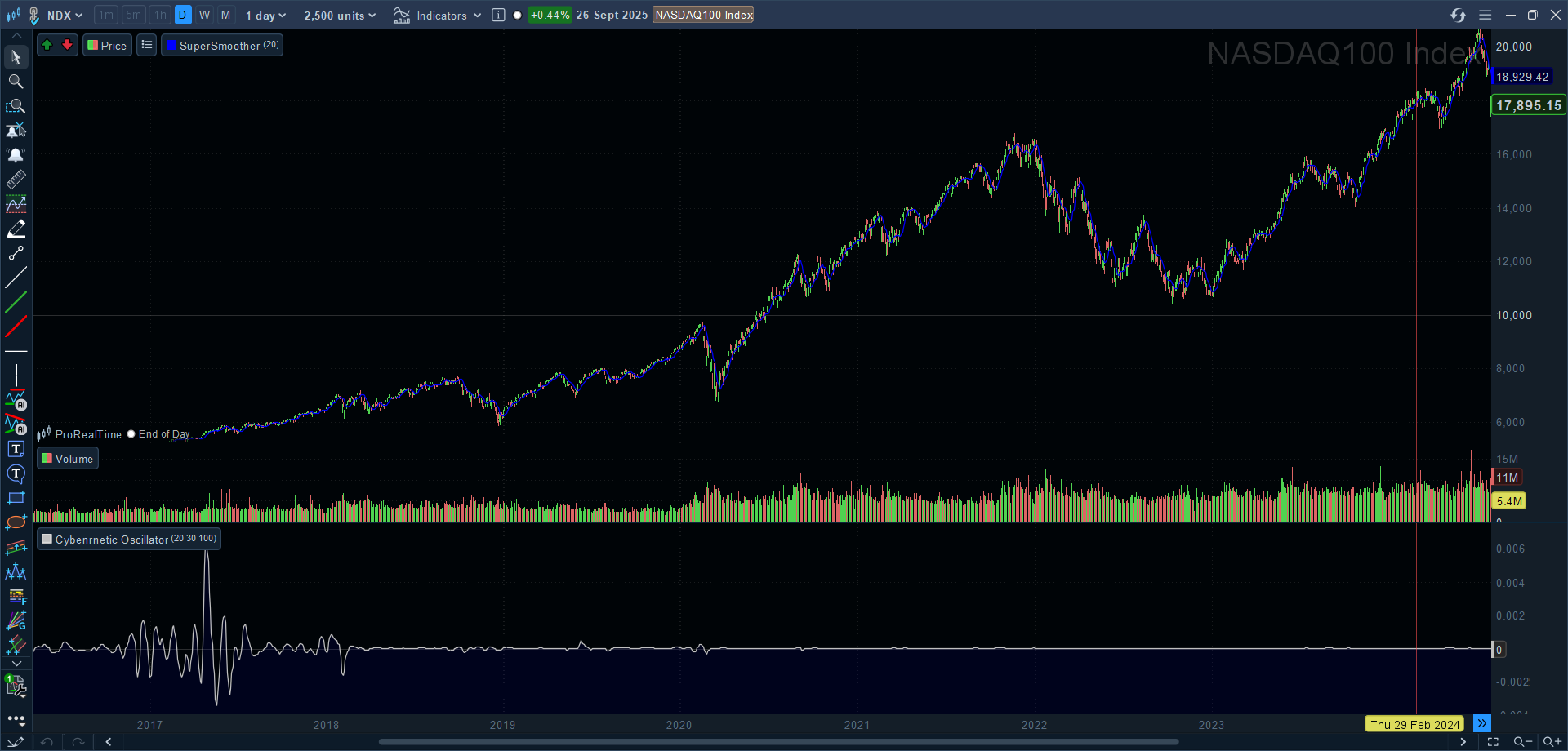1568x751 pixels.
Task: Jump to latest data double-arrow button
Action: 1481,724
